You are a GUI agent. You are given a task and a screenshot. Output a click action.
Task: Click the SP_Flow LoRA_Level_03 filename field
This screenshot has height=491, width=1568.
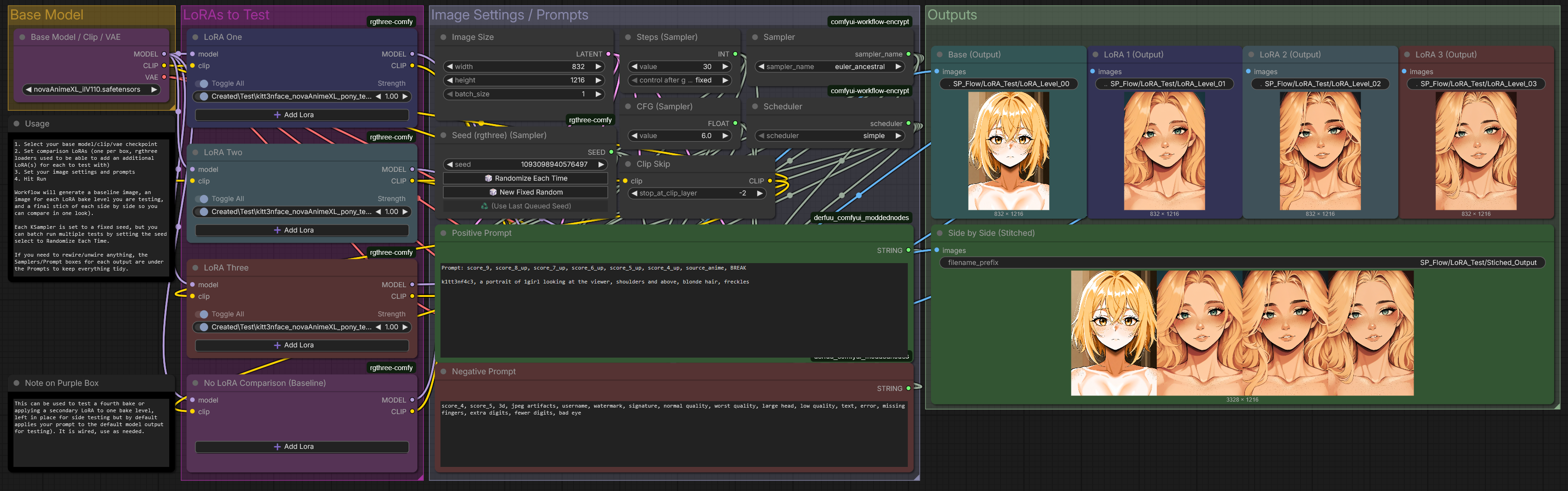1476,84
